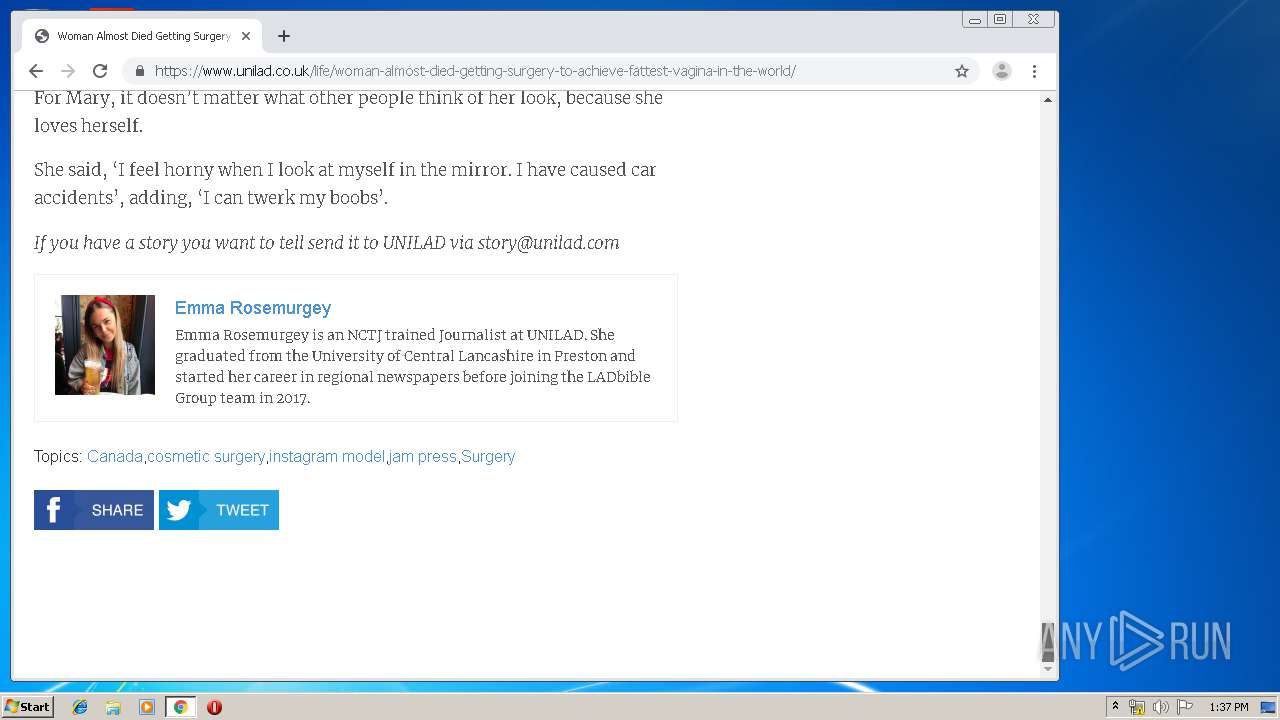Open the cosmetic surgery topic link
Viewport: 1280px width, 720px height.
pyautogui.click(x=206, y=456)
